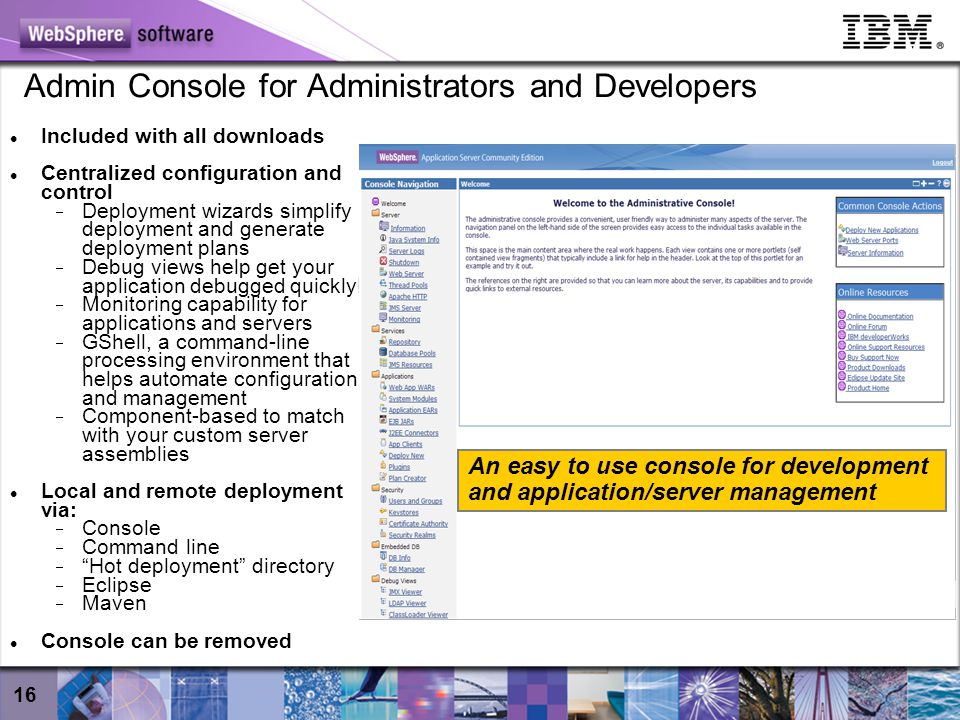Open the Buy Support Now link
Screen dimensions: 960x720
tap(873, 358)
